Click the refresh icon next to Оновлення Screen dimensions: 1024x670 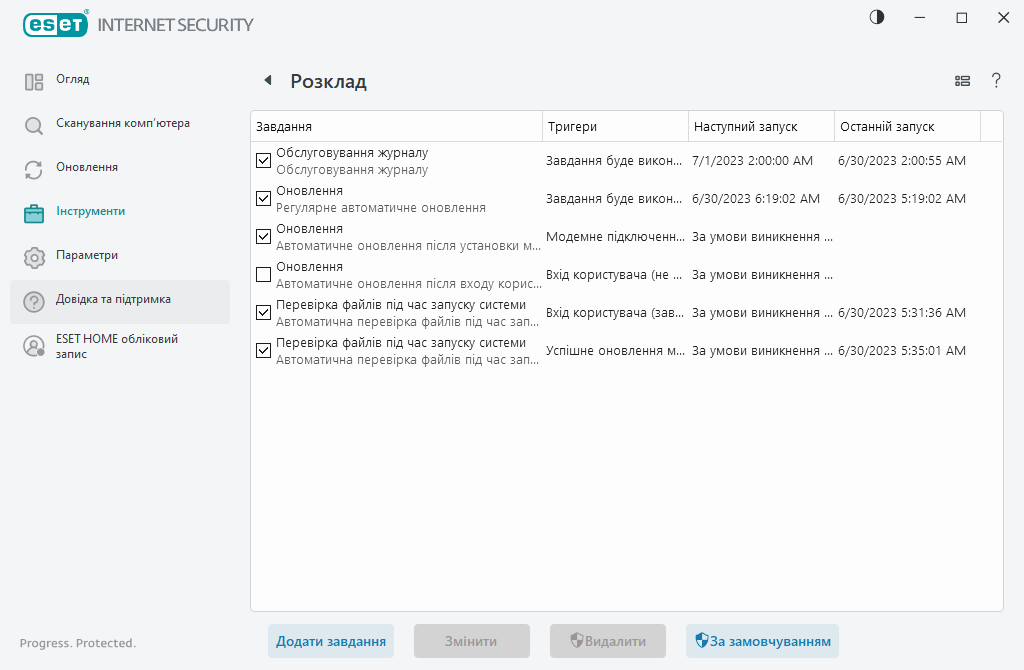34,170
